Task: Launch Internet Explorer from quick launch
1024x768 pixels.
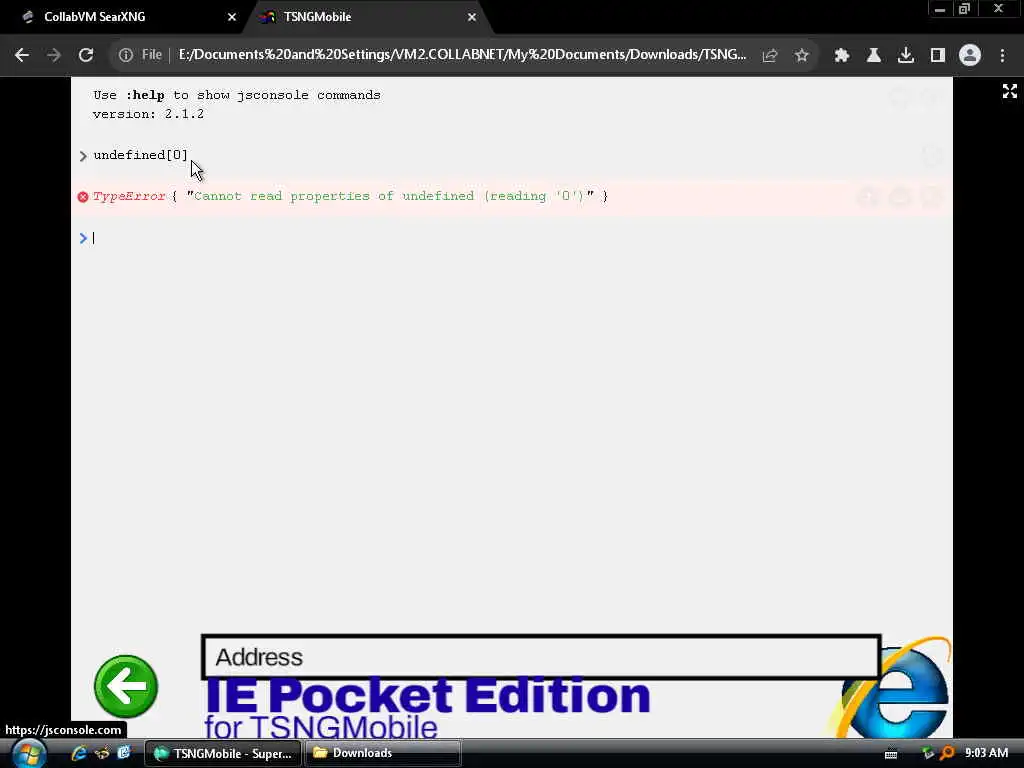Action: [79, 753]
